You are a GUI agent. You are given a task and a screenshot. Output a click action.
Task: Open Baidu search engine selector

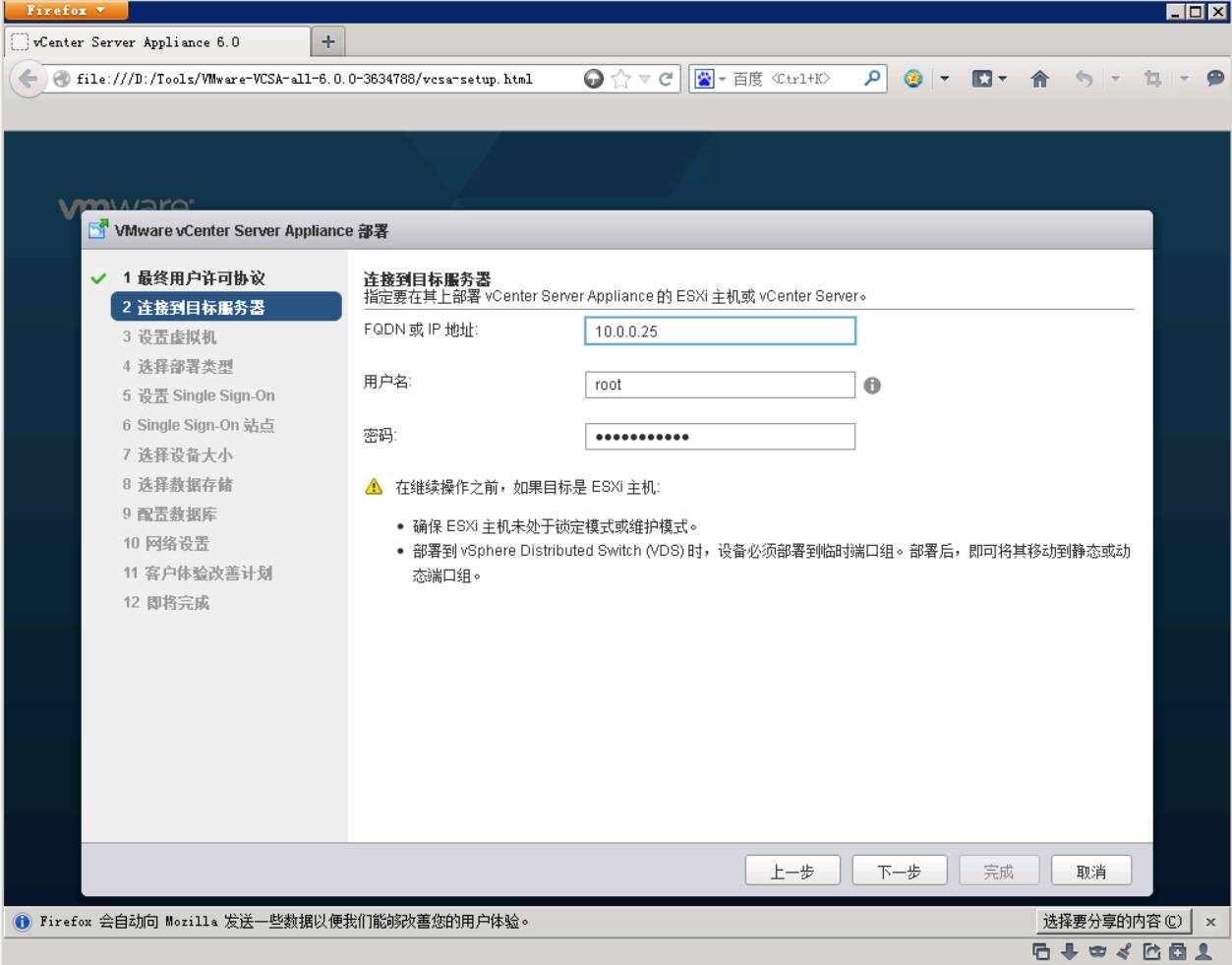click(709, 79)
